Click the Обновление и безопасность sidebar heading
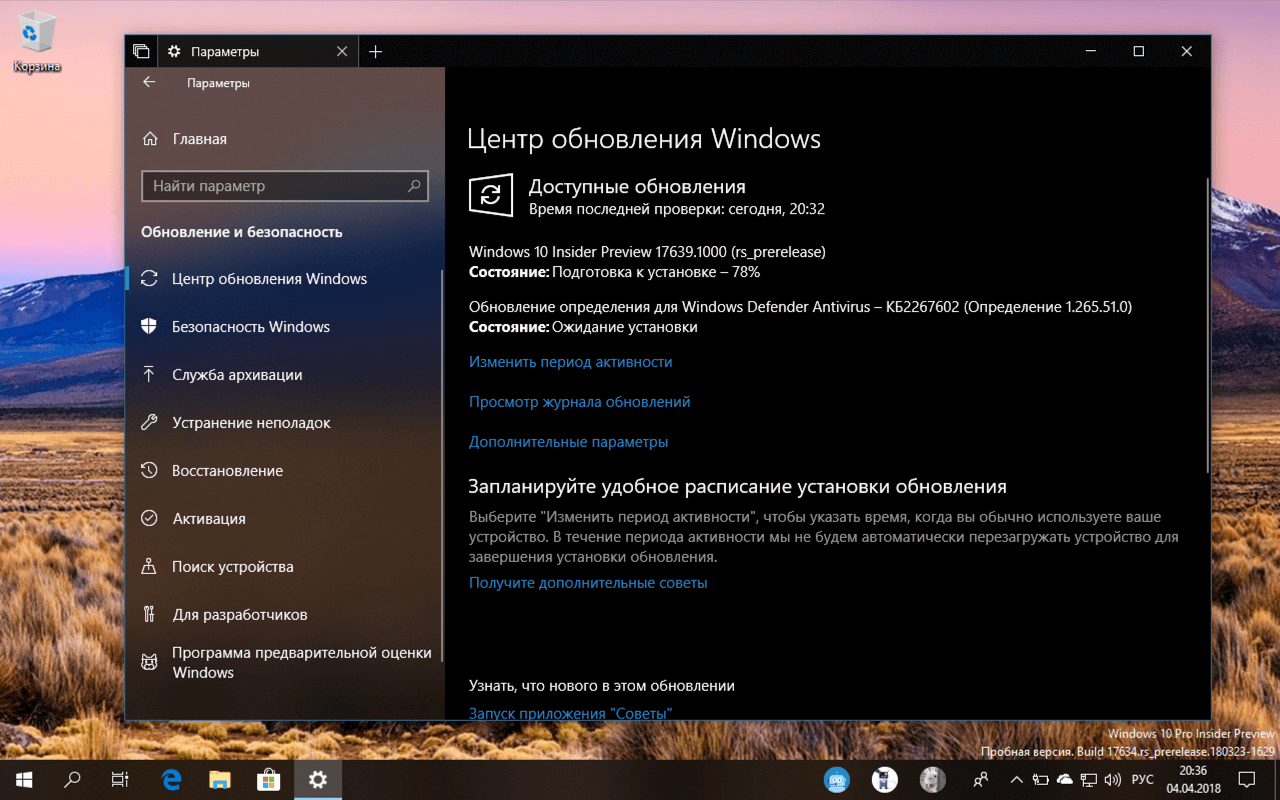The width and height of the screenshot is (1280, 800). pos(242,232)
